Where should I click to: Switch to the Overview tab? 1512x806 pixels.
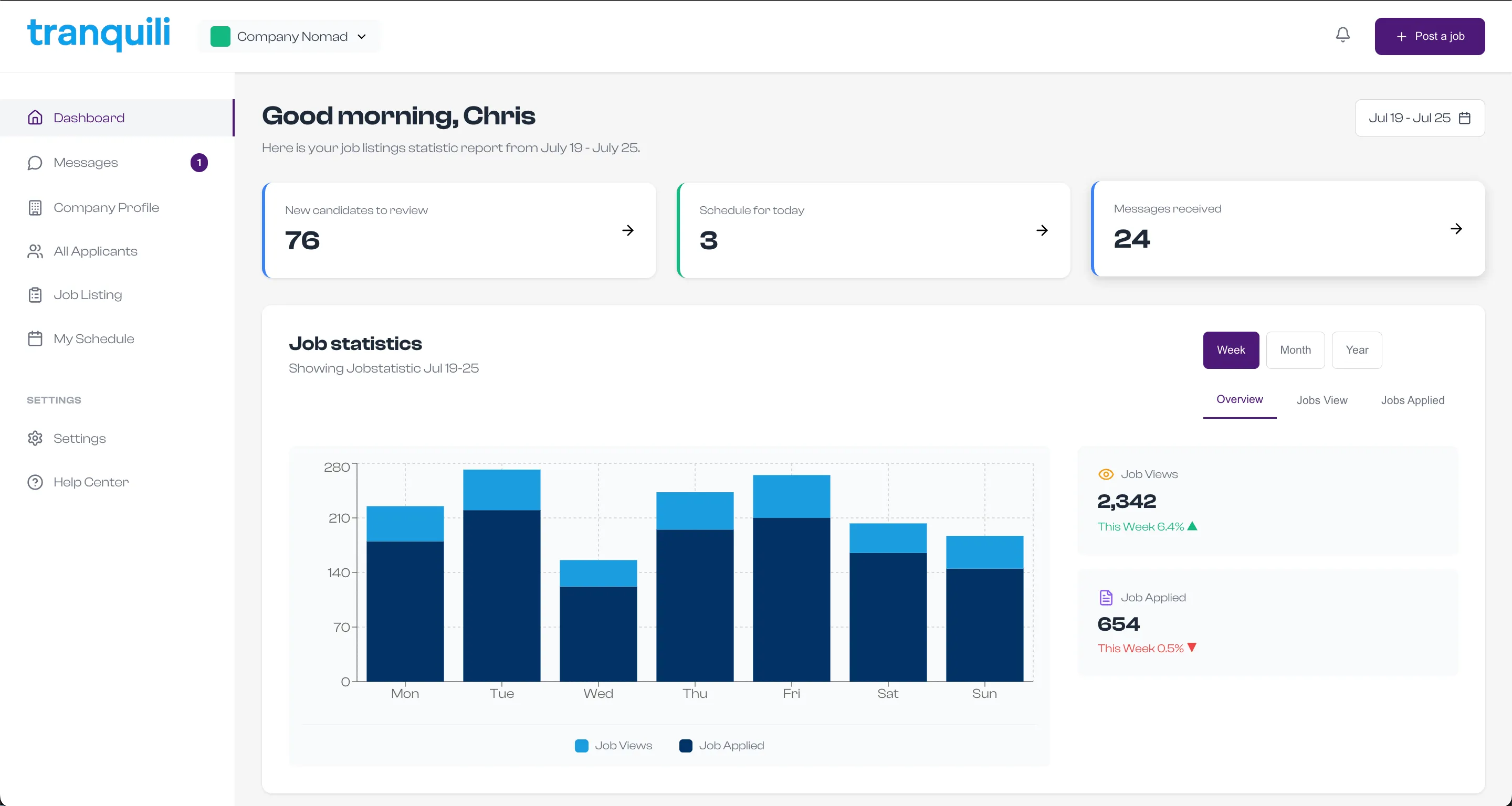click(x=1240, y=400)
